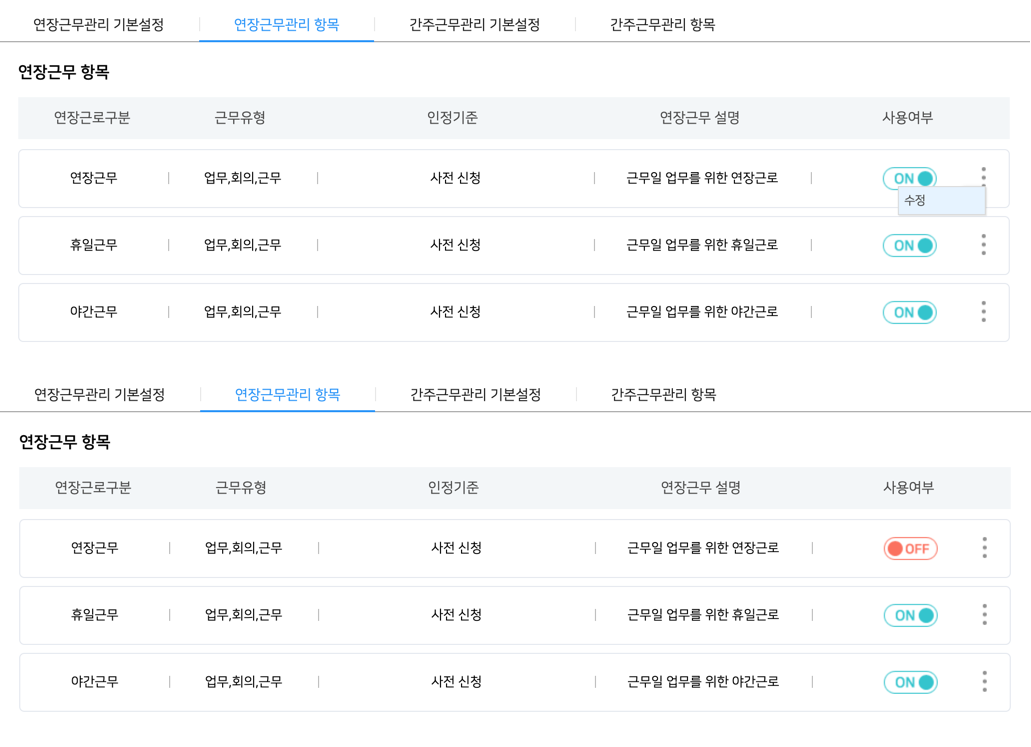Toggle 야간근무 switch in the upper list
This screenshot has height=747, width=1031.
point(909,313)
